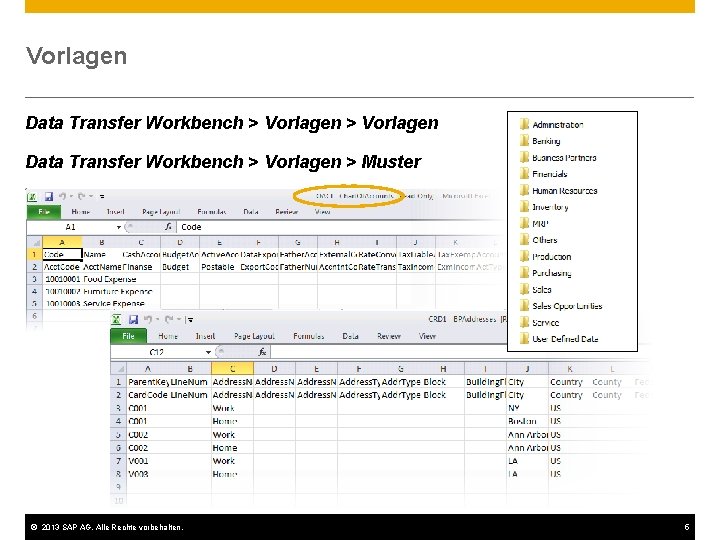Open Quick Access customize arrow, lower window
The width and height of the screenshot is (720, 540).
coord(190,320)
